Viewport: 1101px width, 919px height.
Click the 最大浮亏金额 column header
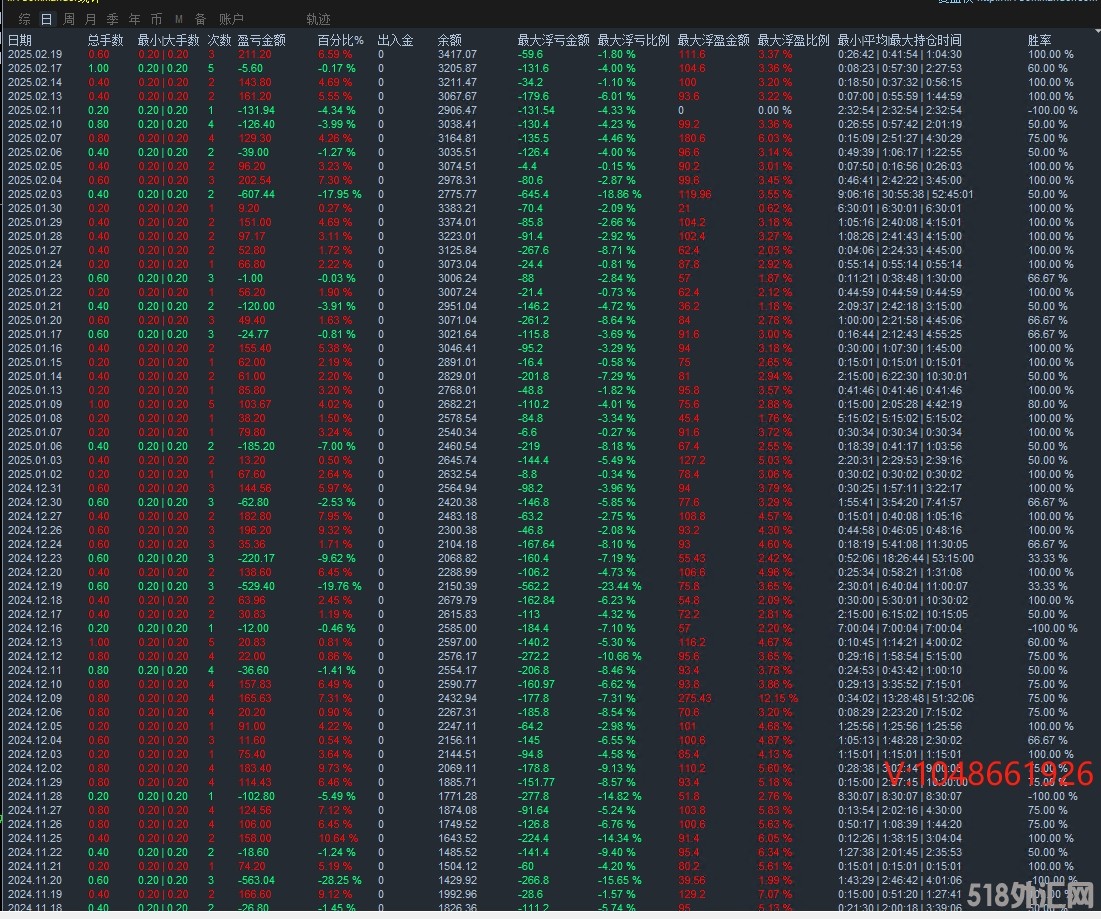pos(553,40)
